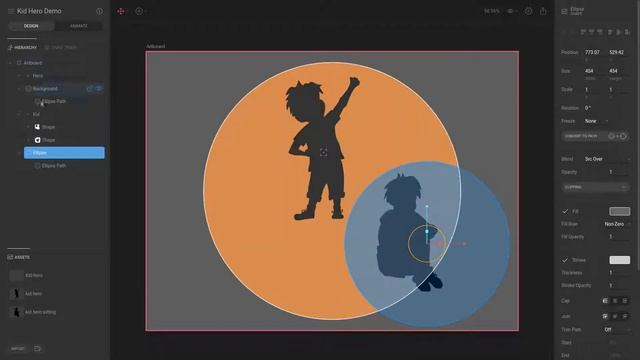Open the Fill color swatch
640x360 pixels.
pyautogui.click(x=619, y=211)
